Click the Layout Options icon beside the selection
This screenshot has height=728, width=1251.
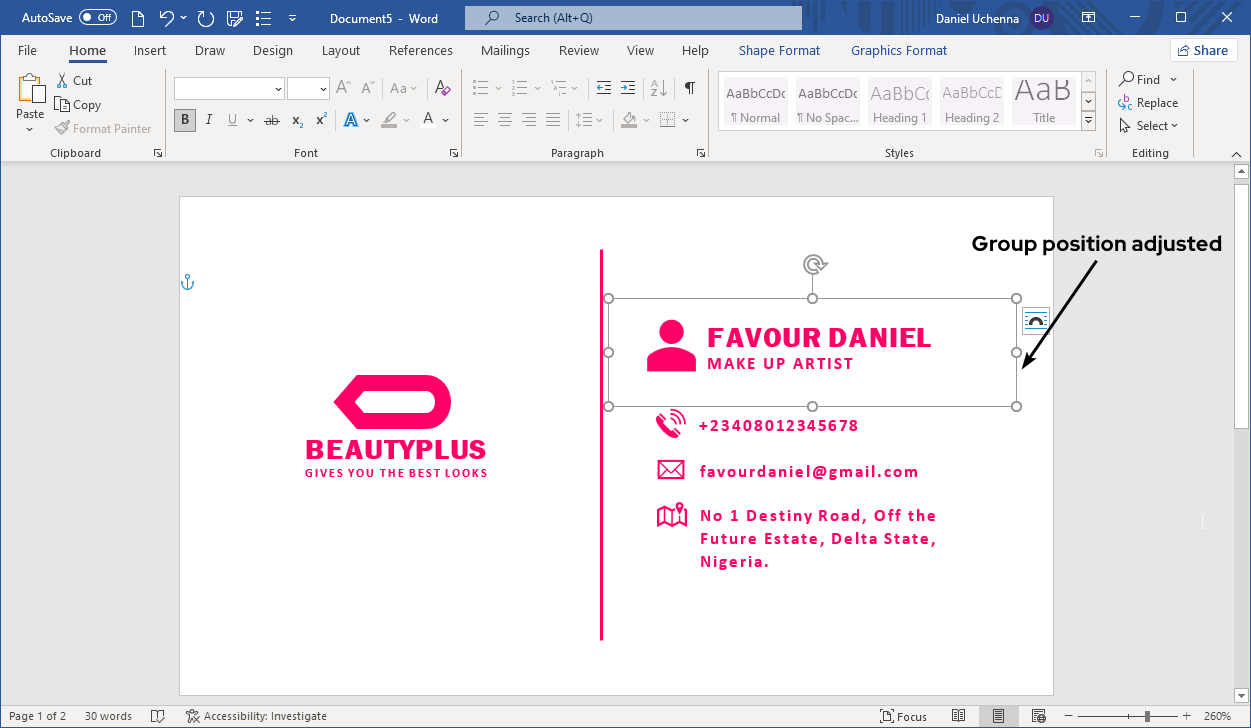(1035, 320)
